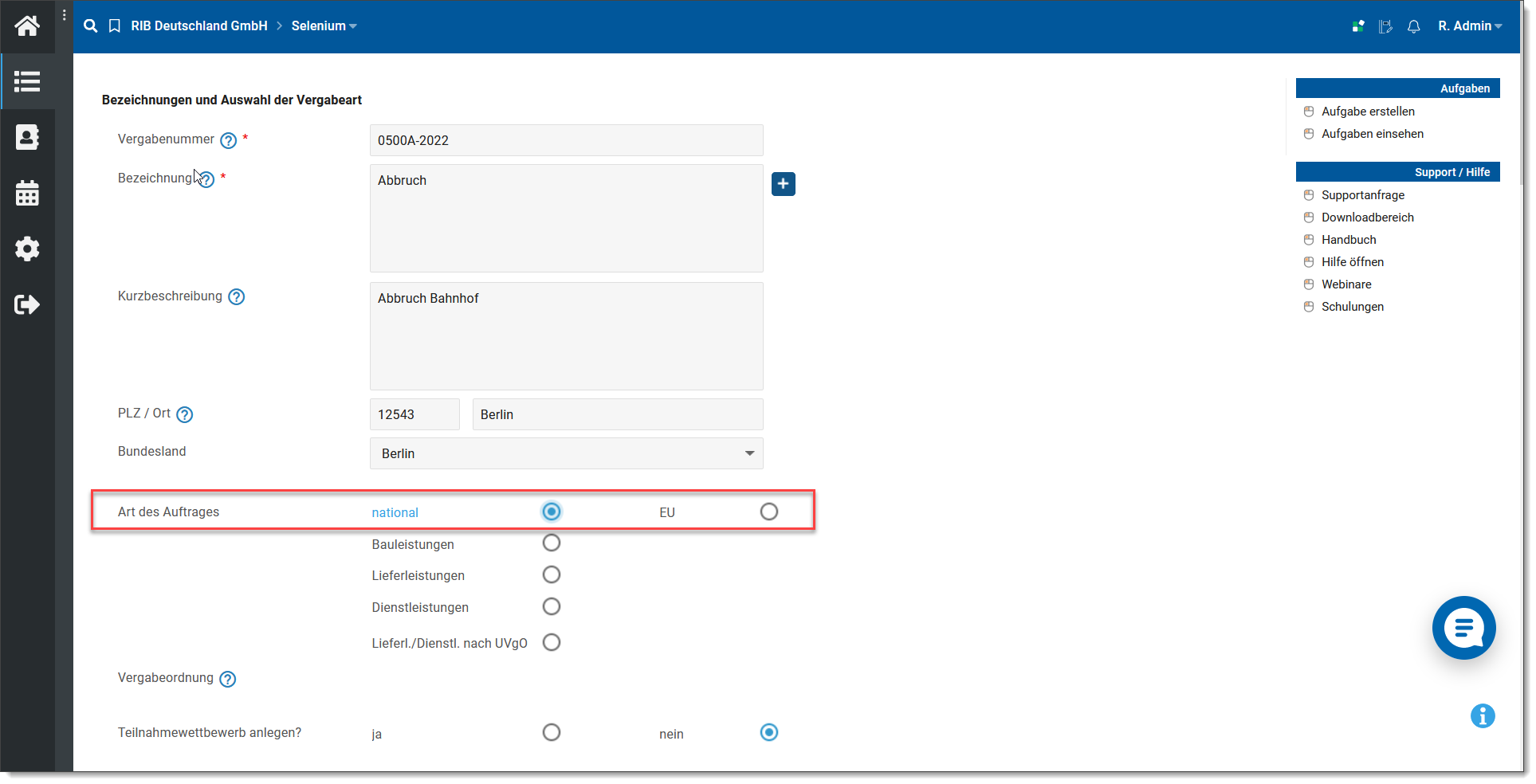The width and height of the screenshot is (1536, 784).
Task: Open the notifications bell
Action: pos(1413,26)
